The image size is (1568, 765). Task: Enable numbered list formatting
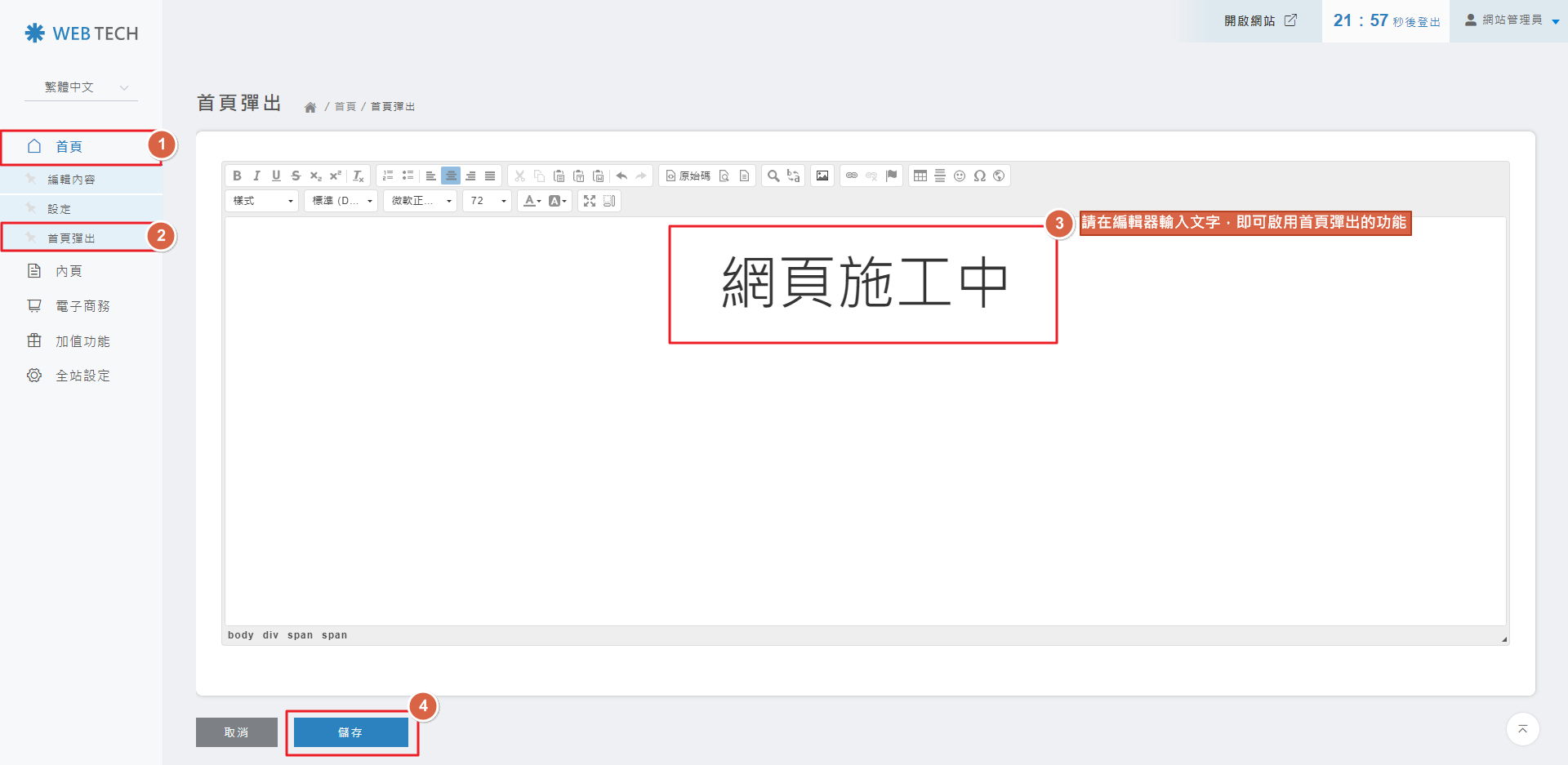(x=387, y=176)
